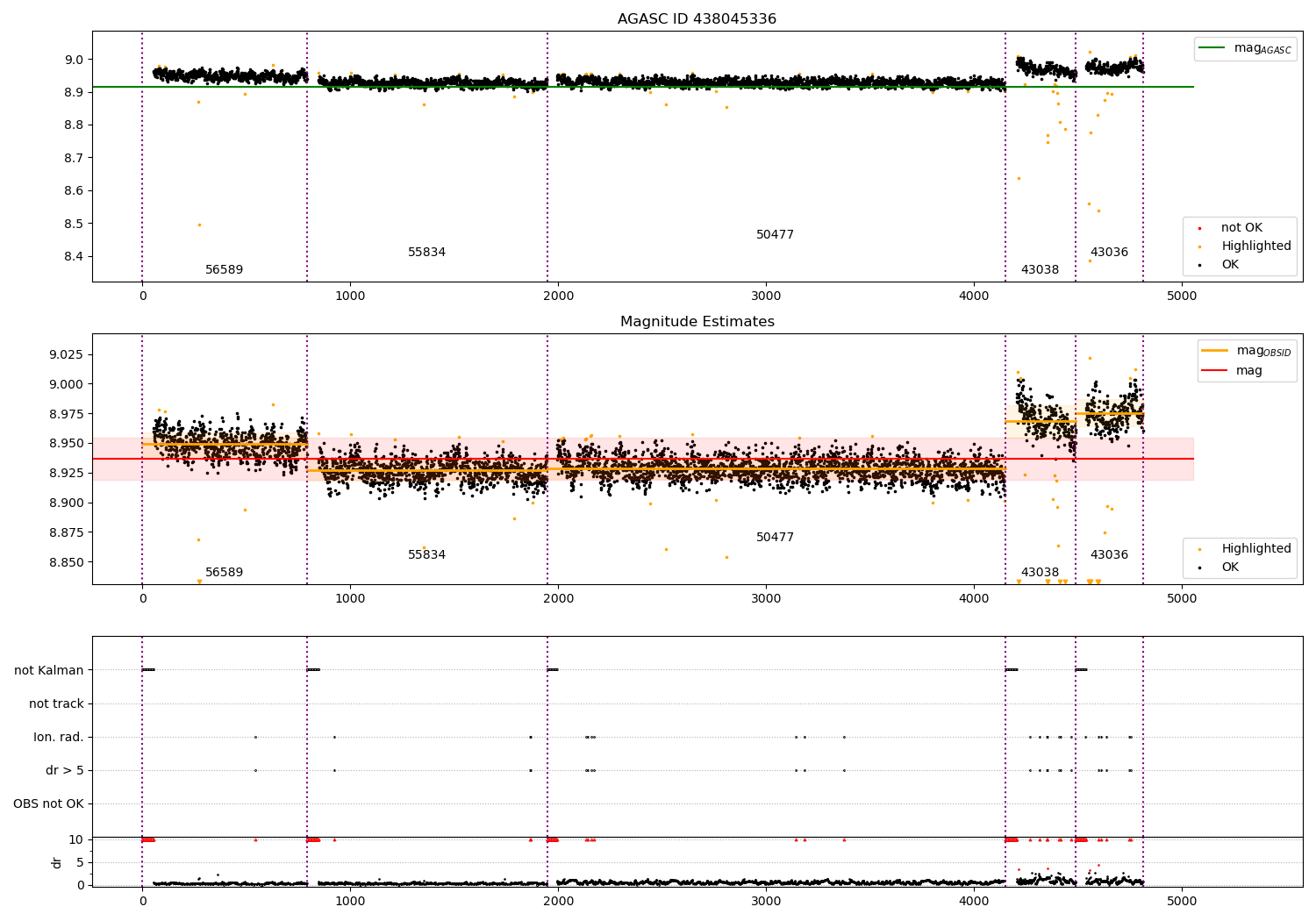Click OBSID label 50477 in Magnitude Estimates plot
This screenshot has height=921, width=1316.
pos(775,538)
